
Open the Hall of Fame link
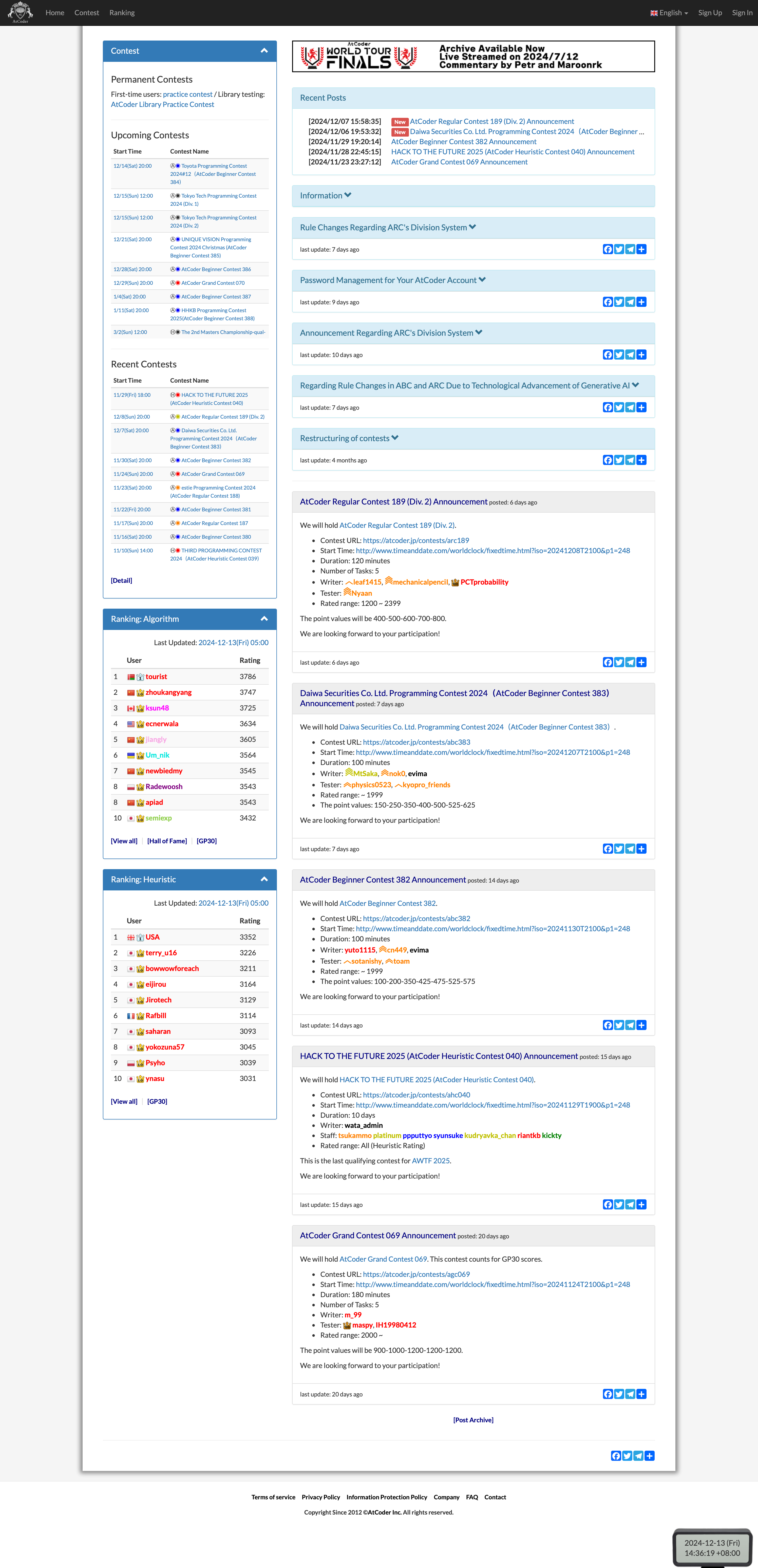(x=167, y=841)
